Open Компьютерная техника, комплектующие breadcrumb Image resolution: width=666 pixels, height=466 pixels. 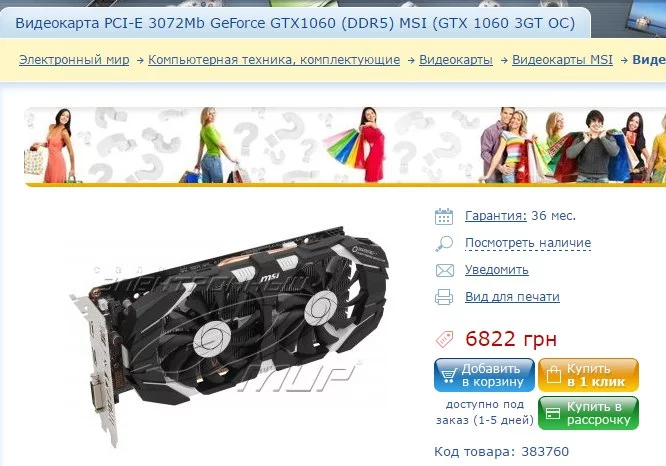(274, 60)
